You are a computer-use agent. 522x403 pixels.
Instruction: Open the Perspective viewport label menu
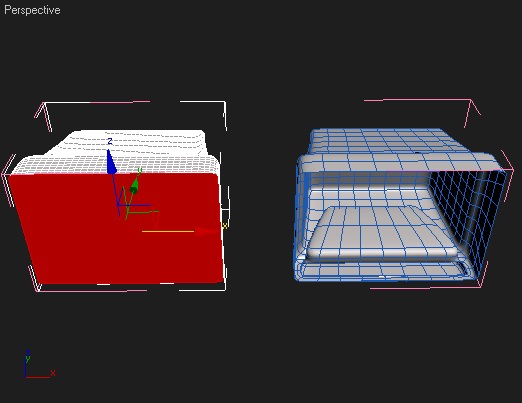tap(32, 10)
